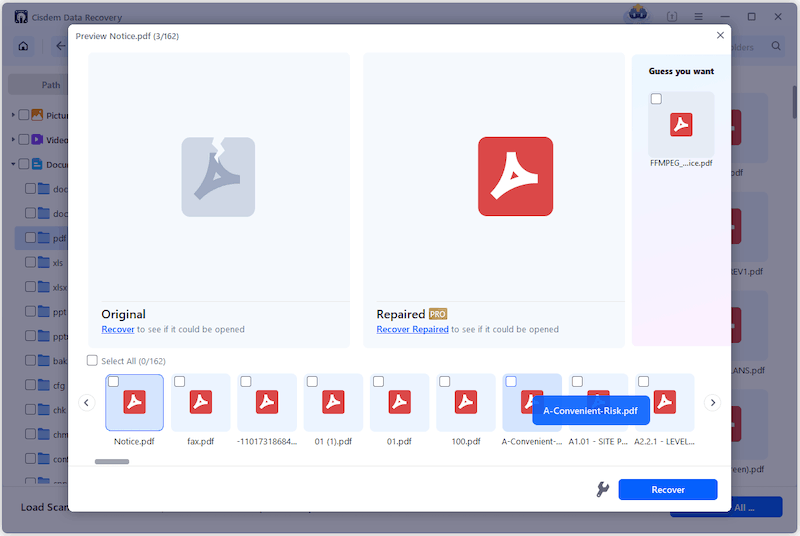Tick the checkbox on A1.01 - SITE thumbnail
This screenshot has height=536, width=800.
(x=577, y=381)
